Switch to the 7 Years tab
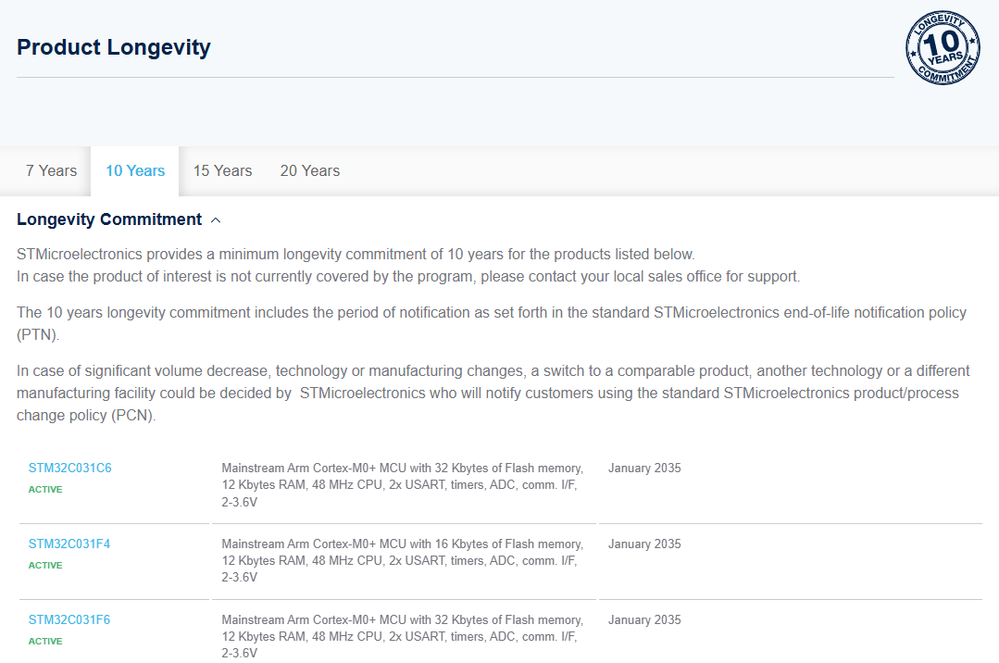This screenshot has width=999, height=663. (x=51, y=171)
